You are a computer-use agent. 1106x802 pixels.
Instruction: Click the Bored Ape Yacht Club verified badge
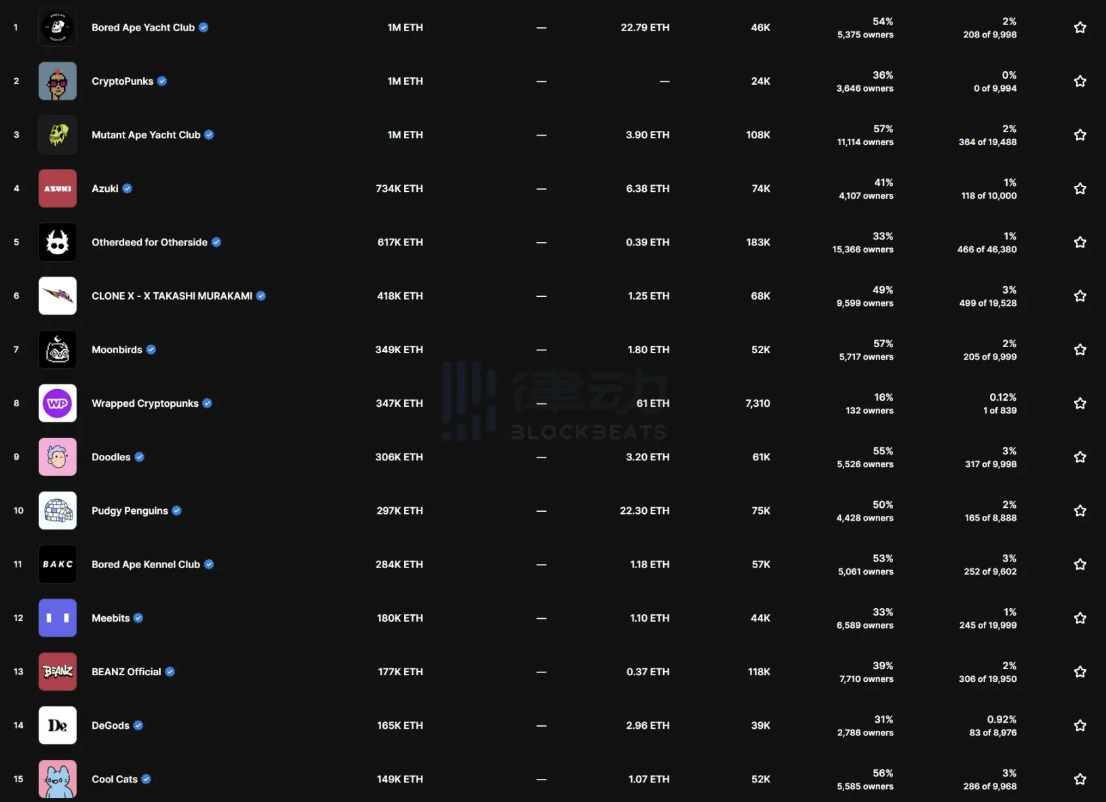point(203,28)
